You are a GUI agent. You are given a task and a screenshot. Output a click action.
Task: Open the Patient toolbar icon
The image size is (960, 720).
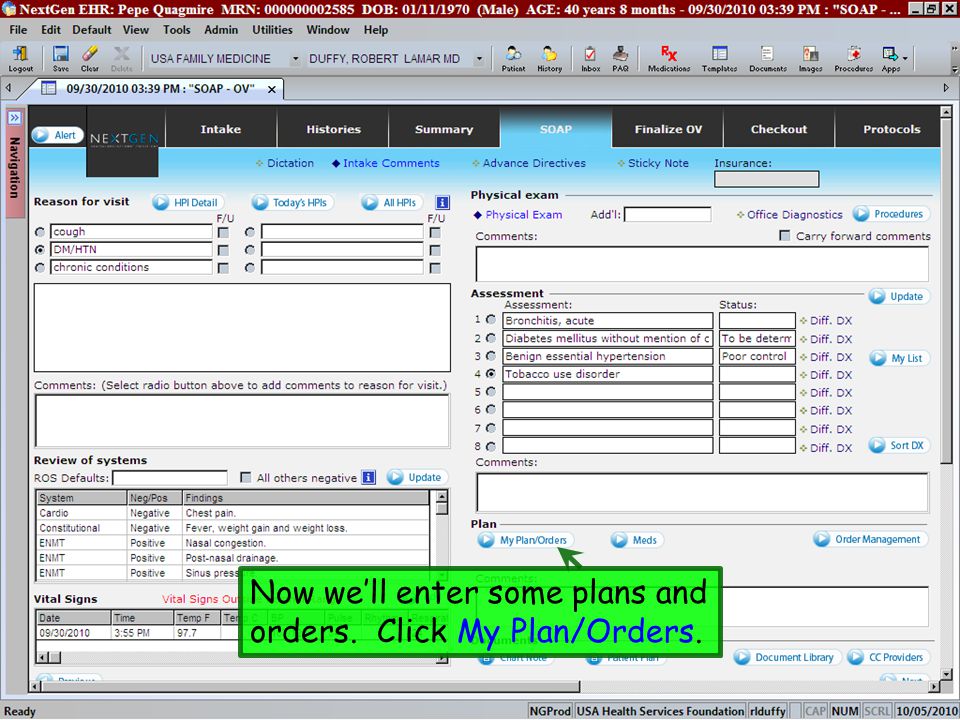[x=513, y=59]
